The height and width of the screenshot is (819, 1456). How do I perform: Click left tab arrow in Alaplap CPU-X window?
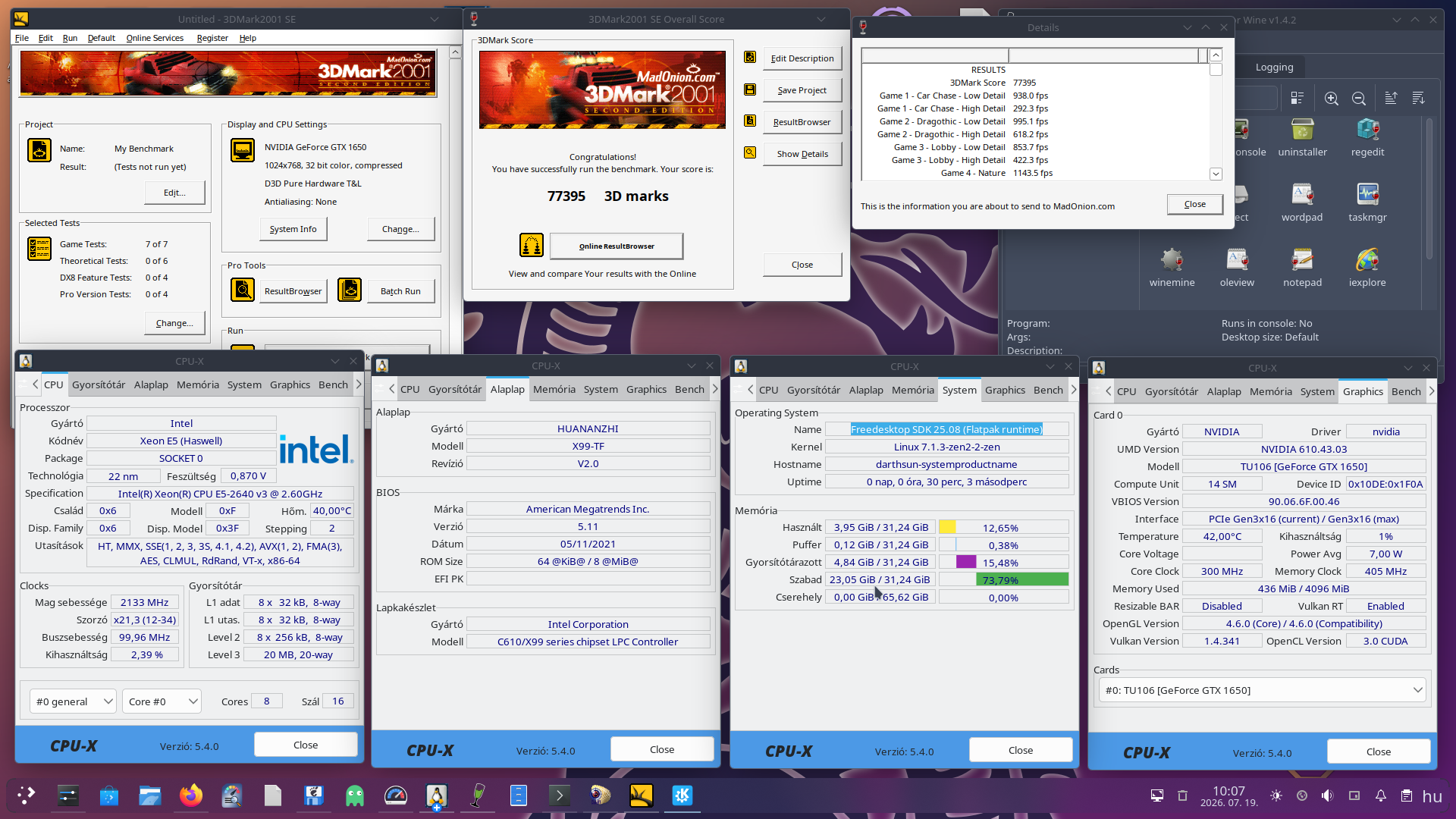coord(391,389)
